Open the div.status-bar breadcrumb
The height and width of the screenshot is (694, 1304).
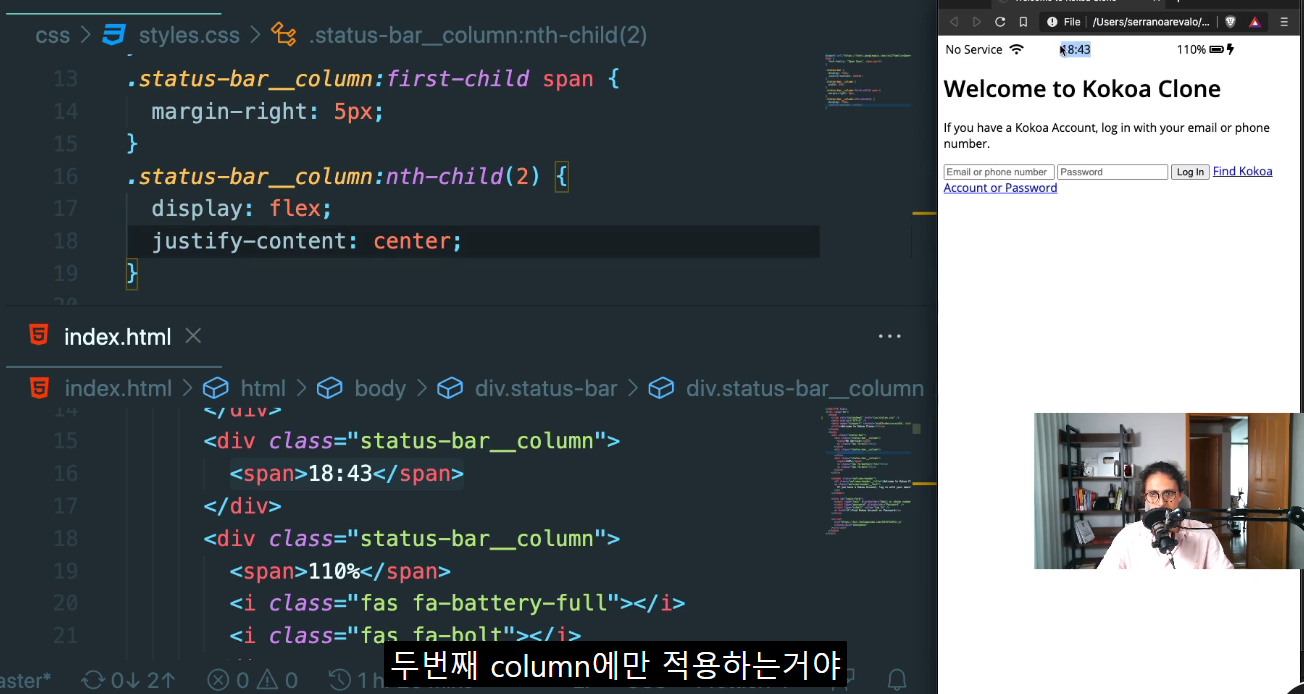click(546, 388)
